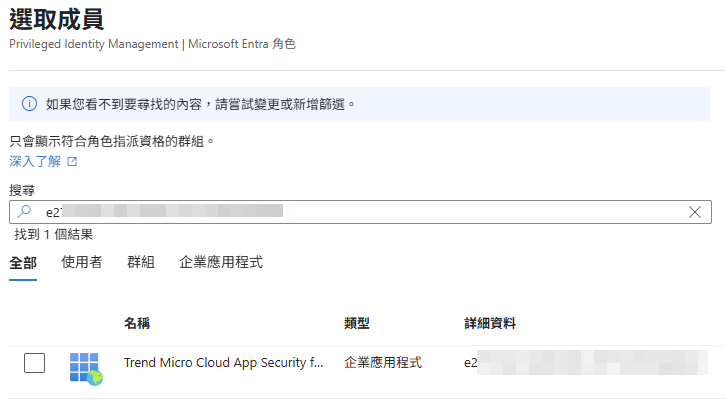Tick the checkbox for the Trend Micro app
Screen dimensions: 725x420
tap(35, 363)
